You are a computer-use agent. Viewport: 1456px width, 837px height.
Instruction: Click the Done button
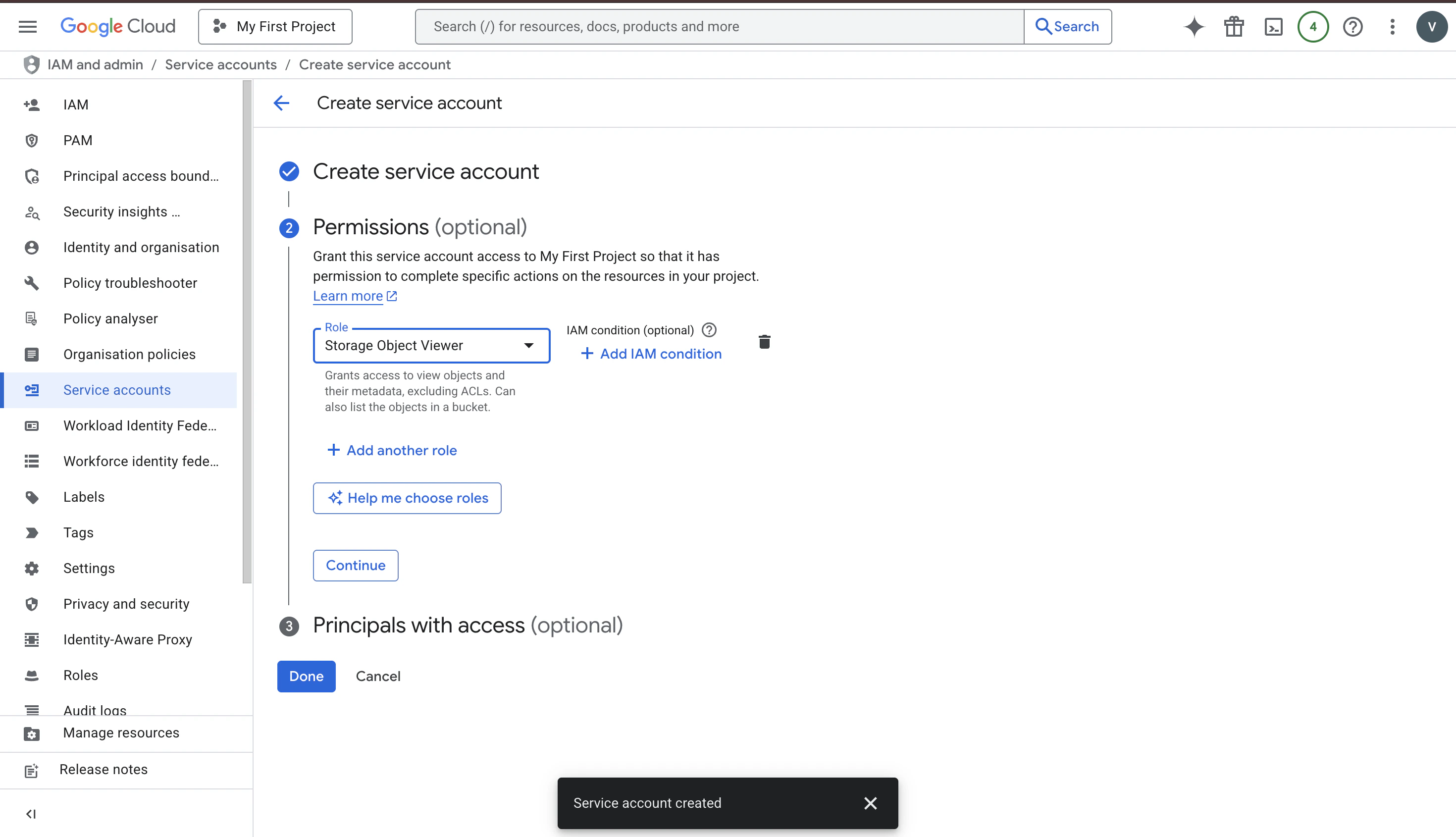307,676
